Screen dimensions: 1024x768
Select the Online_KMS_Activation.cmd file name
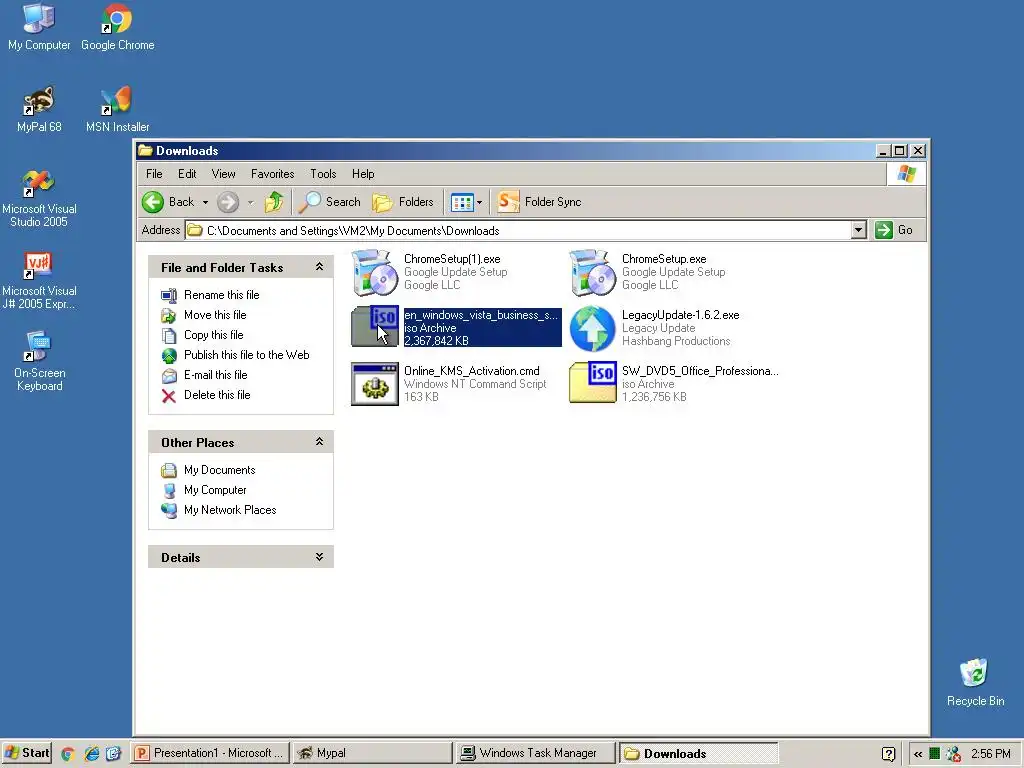click(x=472, y=371)
